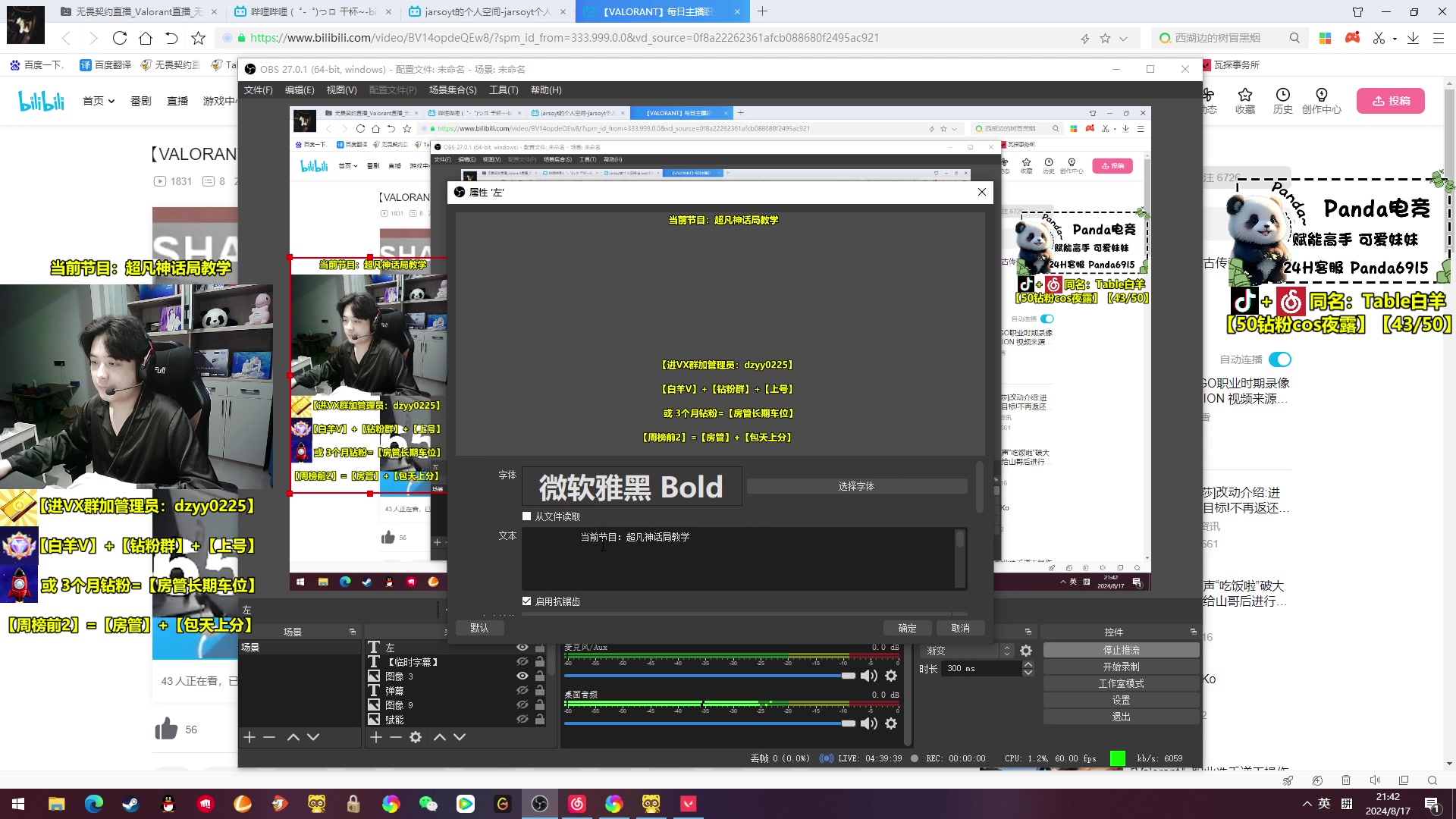Screen dimensions: 1456x819
Task: Like the video with thumbs-up icon
Action: click(166, 729)
